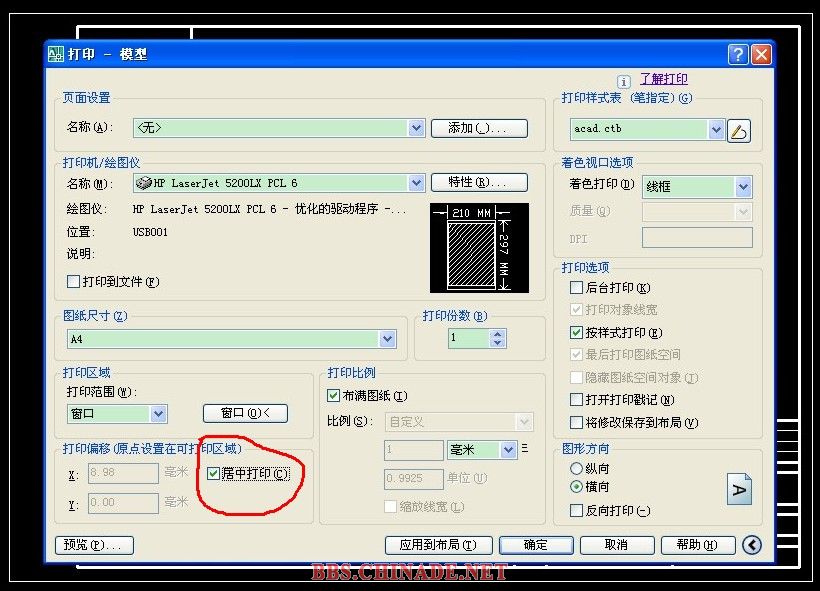
Task: Click the 帮助 help button
Action: (x=698, y=545)
